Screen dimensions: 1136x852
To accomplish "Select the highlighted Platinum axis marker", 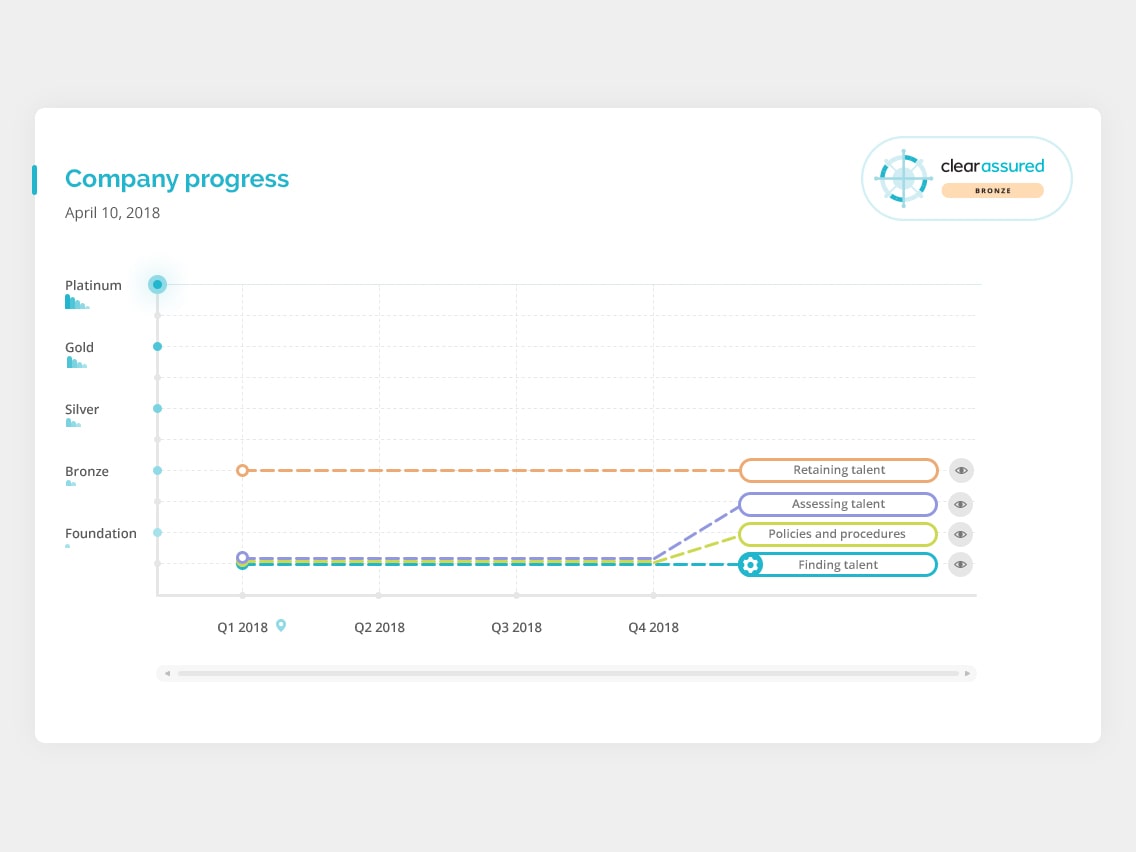I will click(157, 285).
